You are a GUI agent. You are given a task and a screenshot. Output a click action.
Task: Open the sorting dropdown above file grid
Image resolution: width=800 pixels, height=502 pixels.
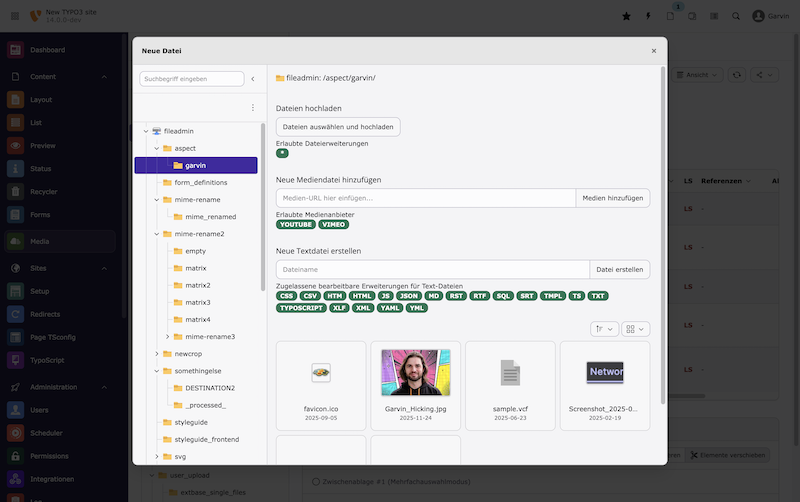click(605, 328)
